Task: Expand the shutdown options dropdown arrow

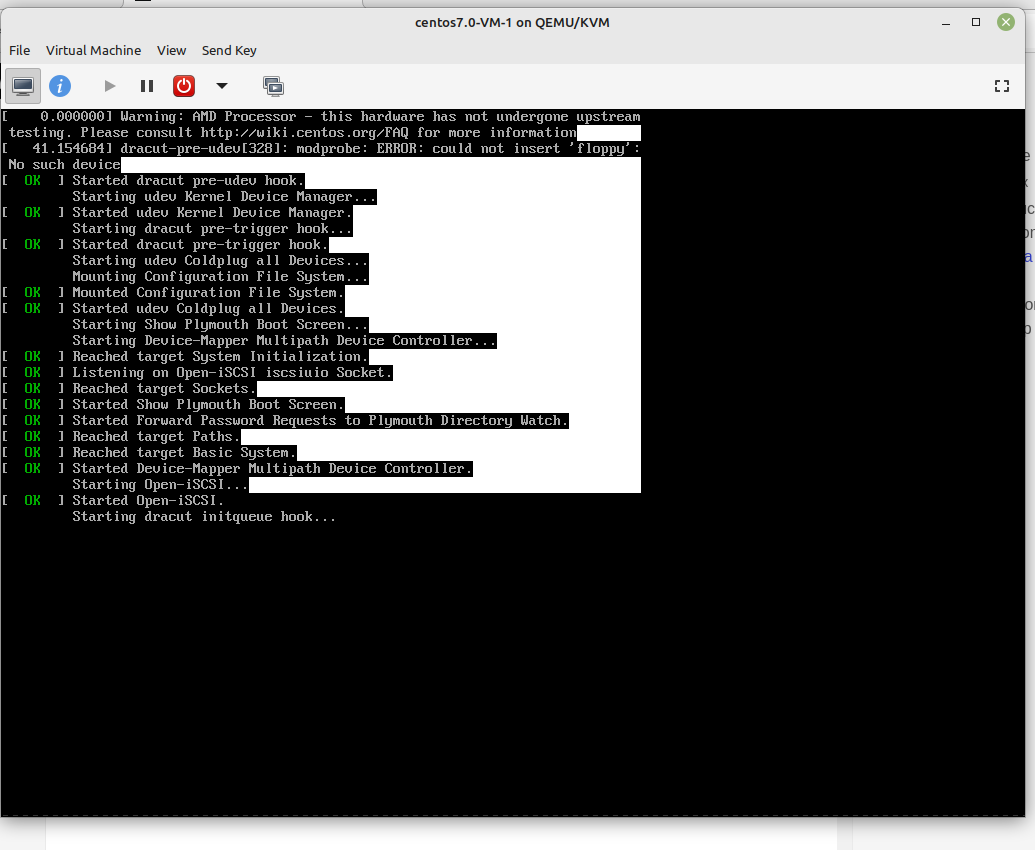Action: coord(222,86)
